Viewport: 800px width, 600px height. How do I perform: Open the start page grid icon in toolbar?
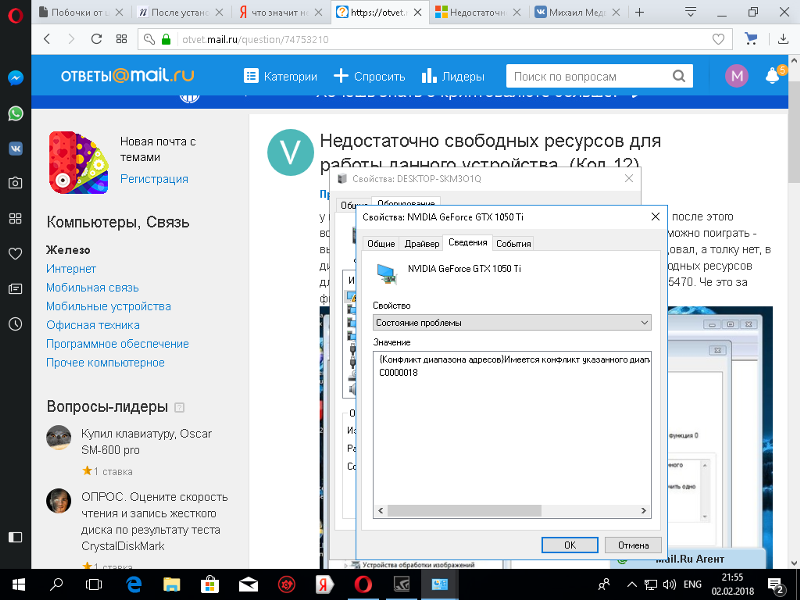[x=121, y=39]
